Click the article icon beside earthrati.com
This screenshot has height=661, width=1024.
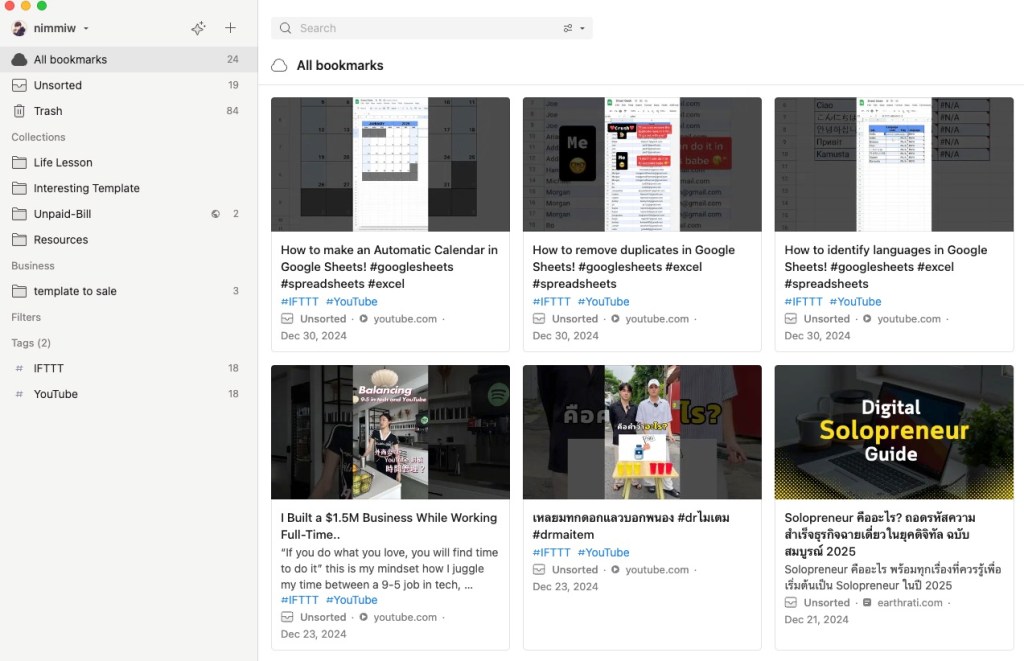point(867,603)
